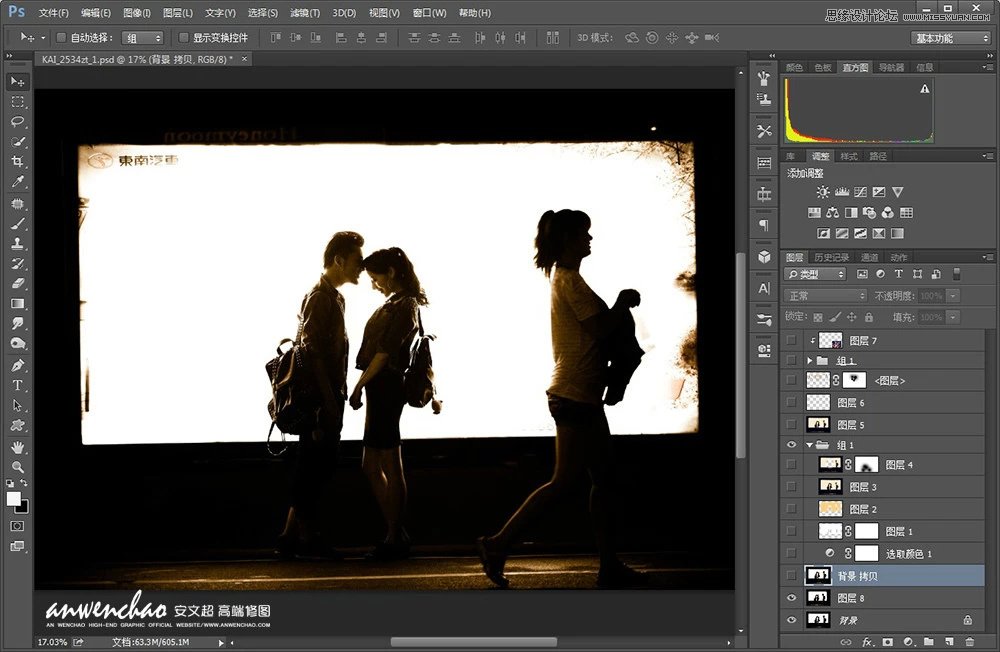The image size is (1000, 652).
Task: Expand the collapsed 组 1 group
Action: coord(810,360)
